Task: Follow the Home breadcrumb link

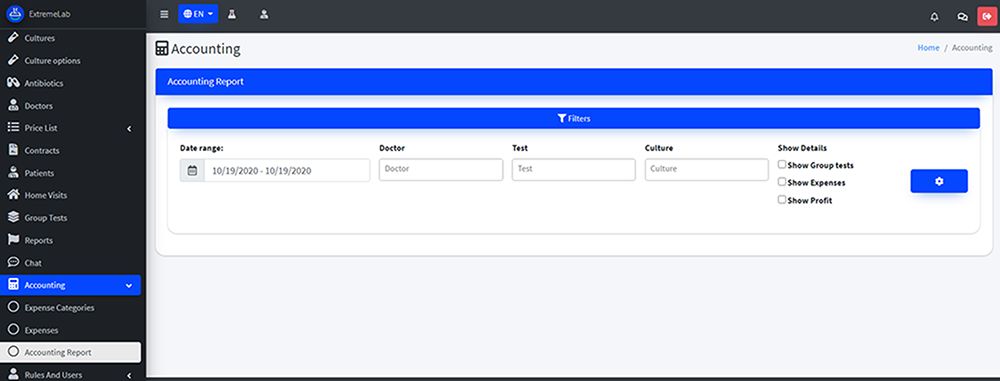Action: (928, 48)
